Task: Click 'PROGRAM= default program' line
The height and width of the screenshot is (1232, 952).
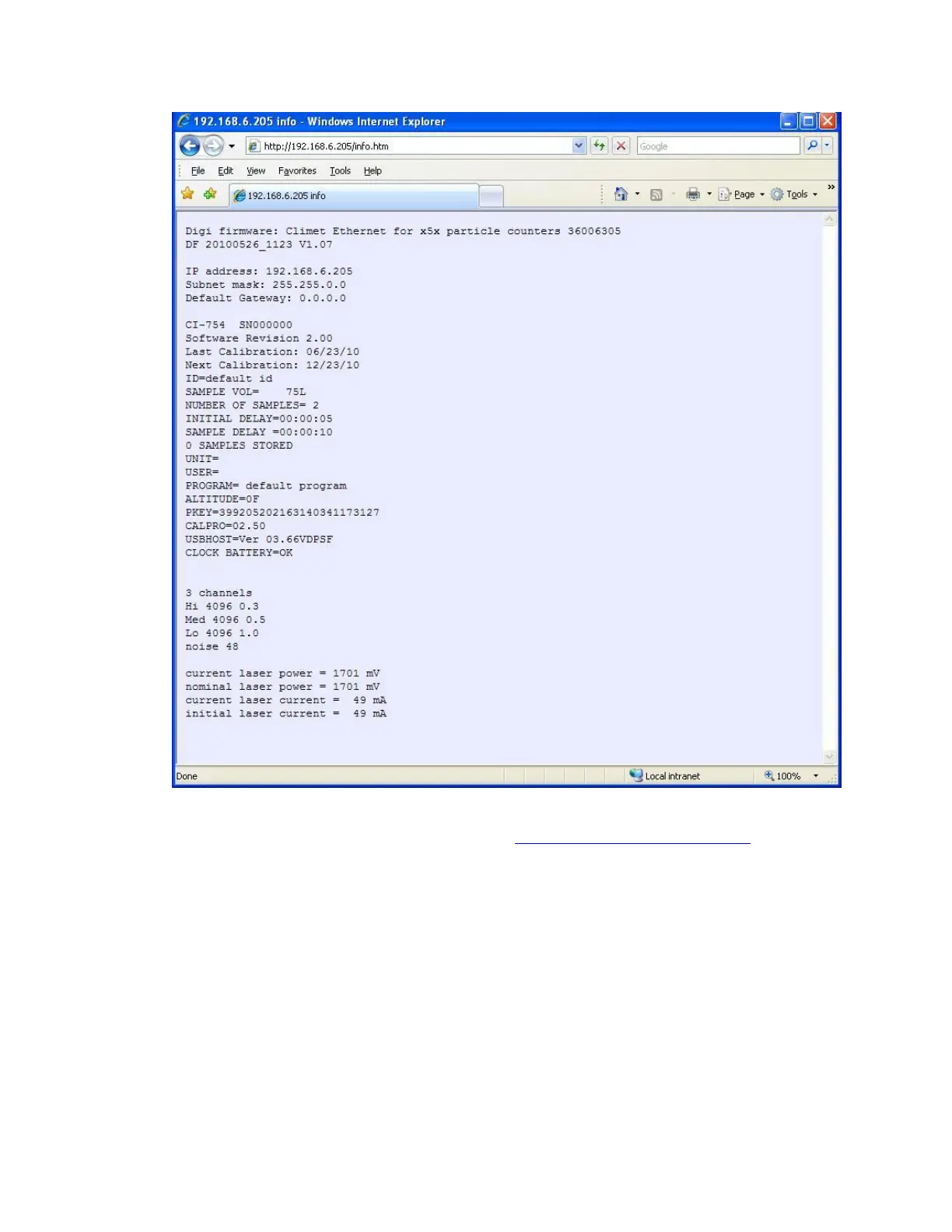Action: (266, 486)
